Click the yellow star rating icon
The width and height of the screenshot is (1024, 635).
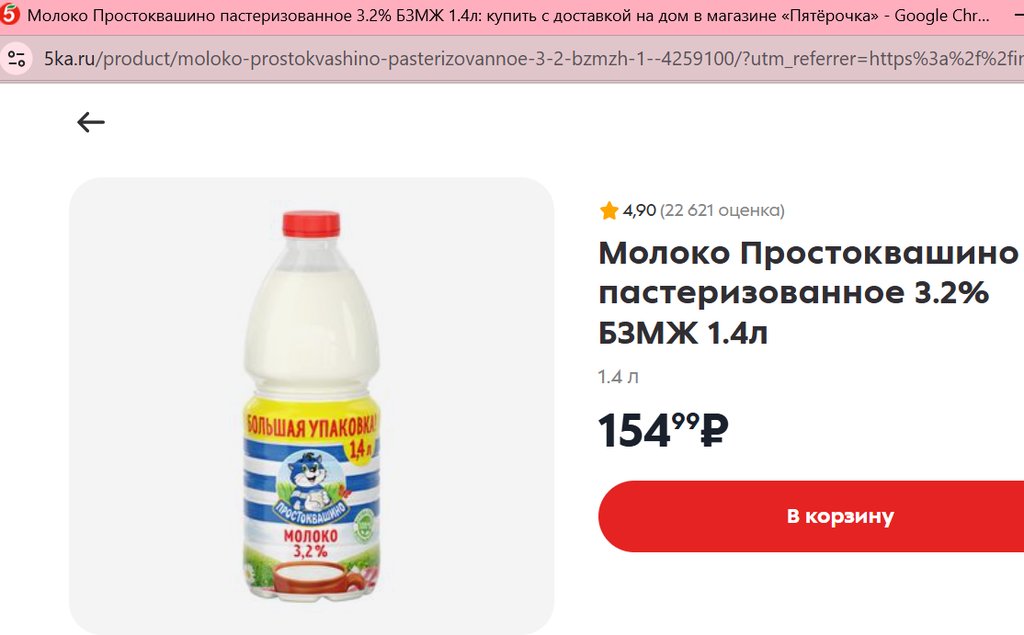609,210
